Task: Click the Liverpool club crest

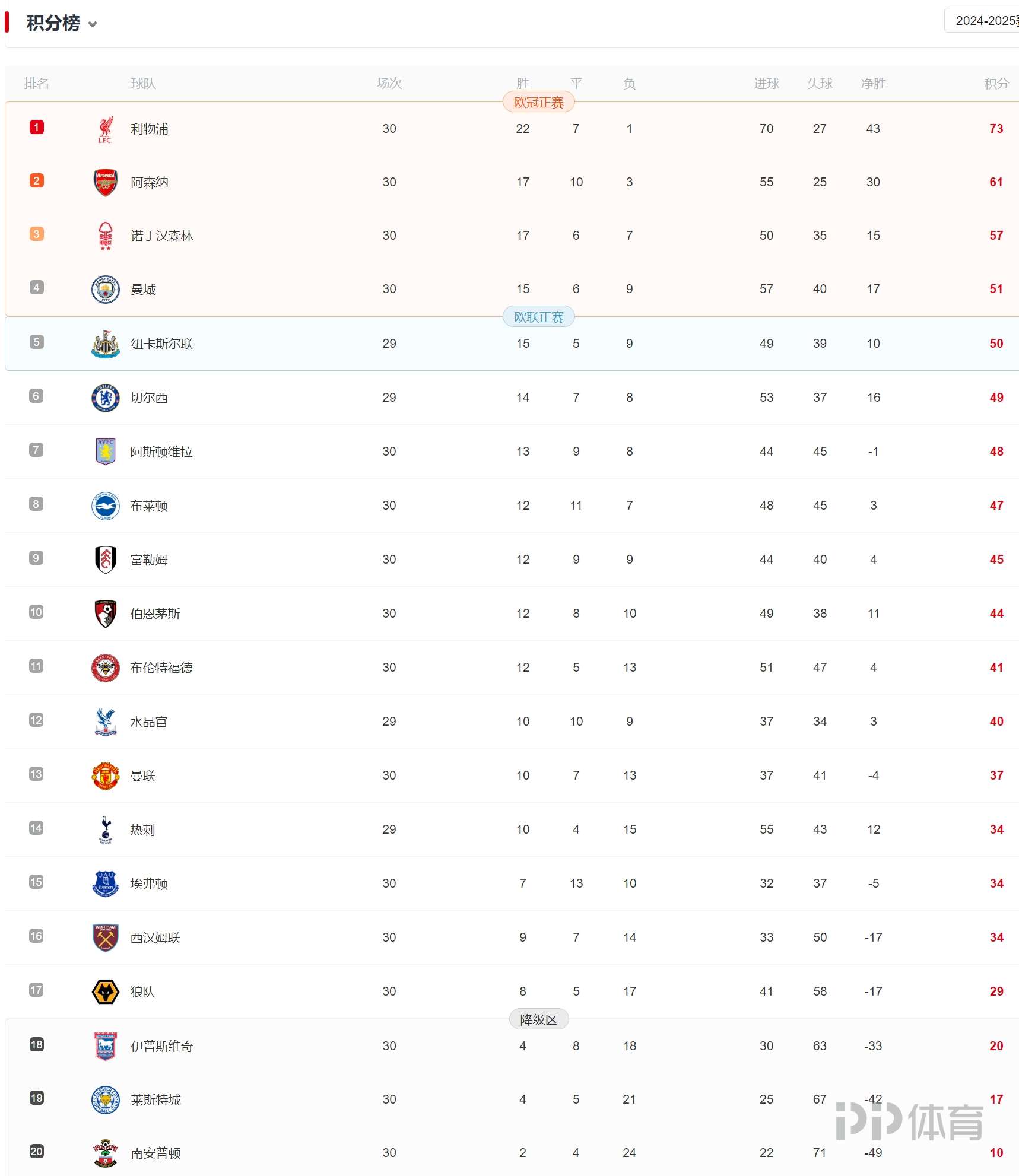Action: (105, 129)
